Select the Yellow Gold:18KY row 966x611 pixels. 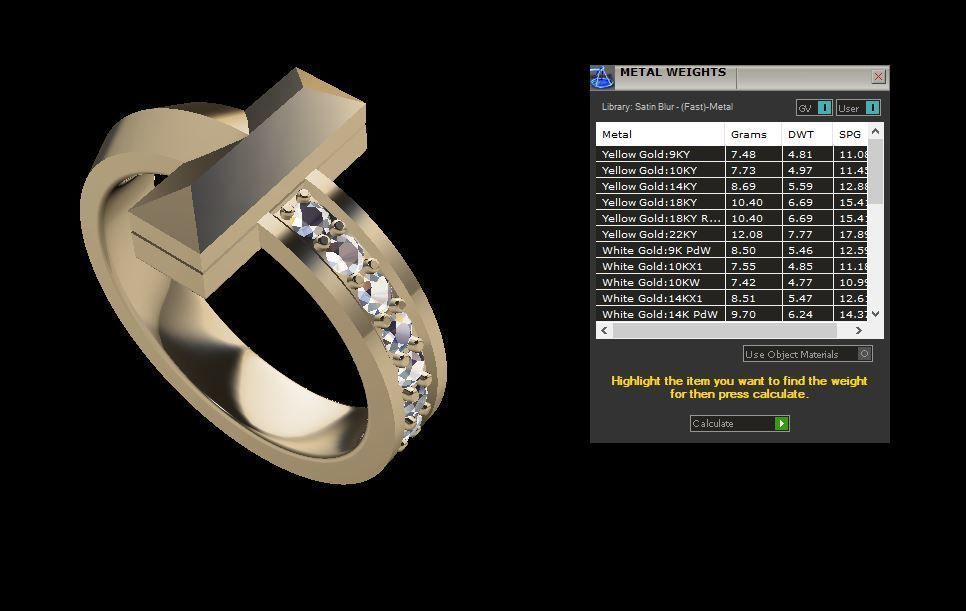click(731, 202)
